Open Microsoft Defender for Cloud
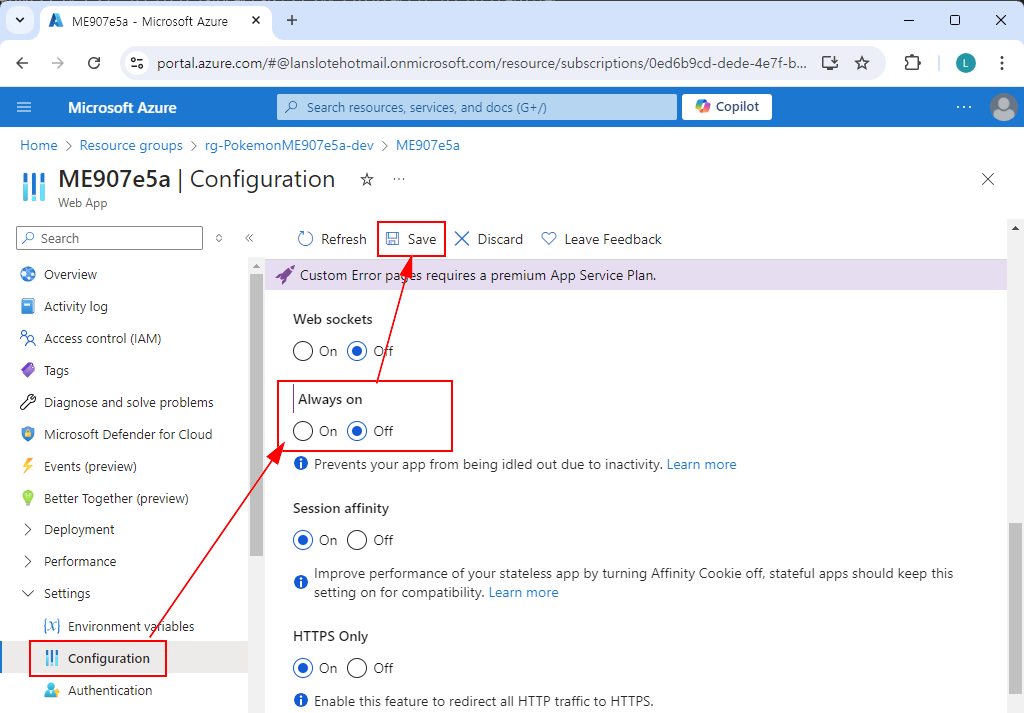1024x713 pixels. 127,434
